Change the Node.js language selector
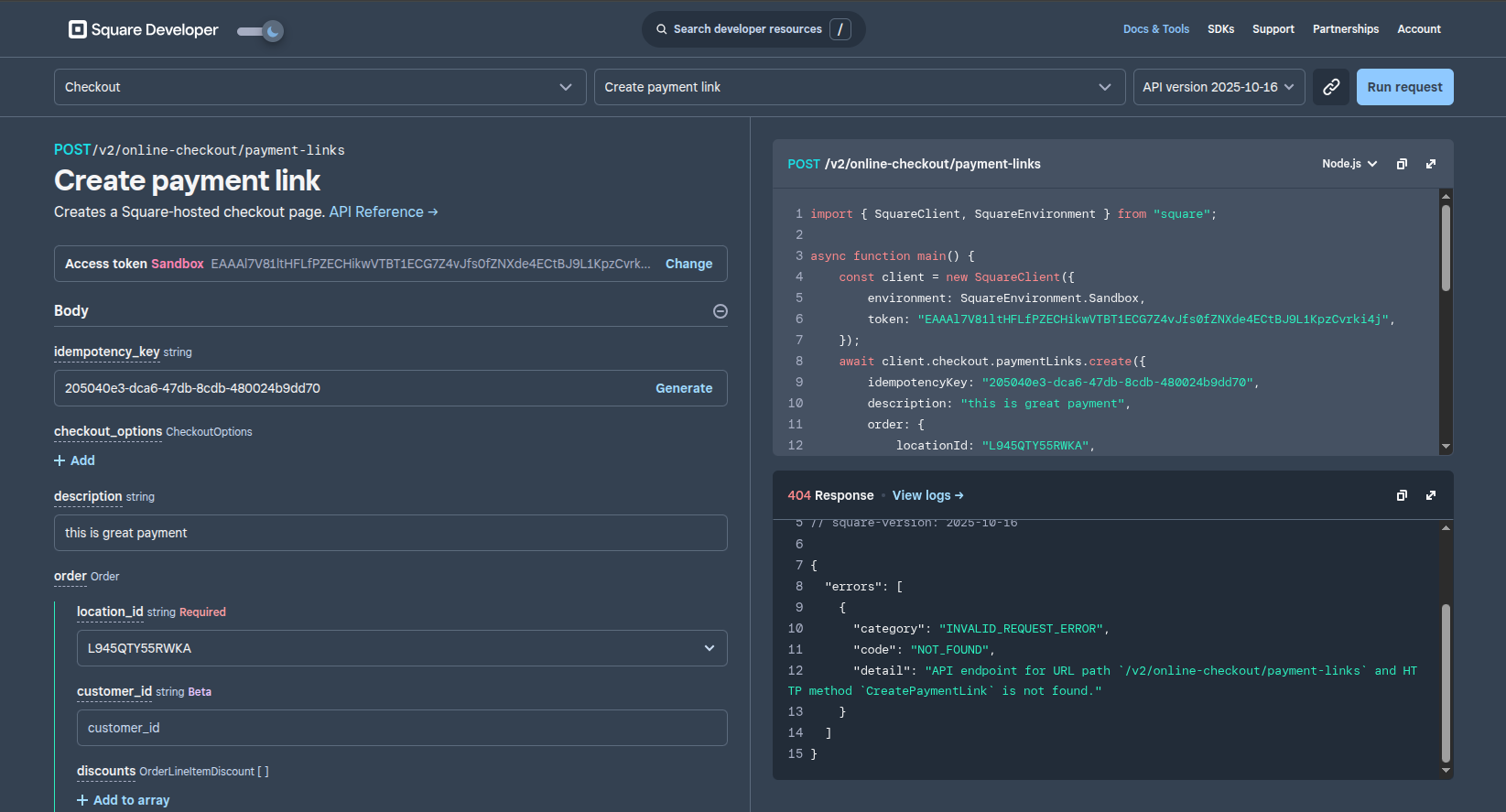Image resolution: width=1506 pixels, height=812 pixels. [x=1349, y=164]
